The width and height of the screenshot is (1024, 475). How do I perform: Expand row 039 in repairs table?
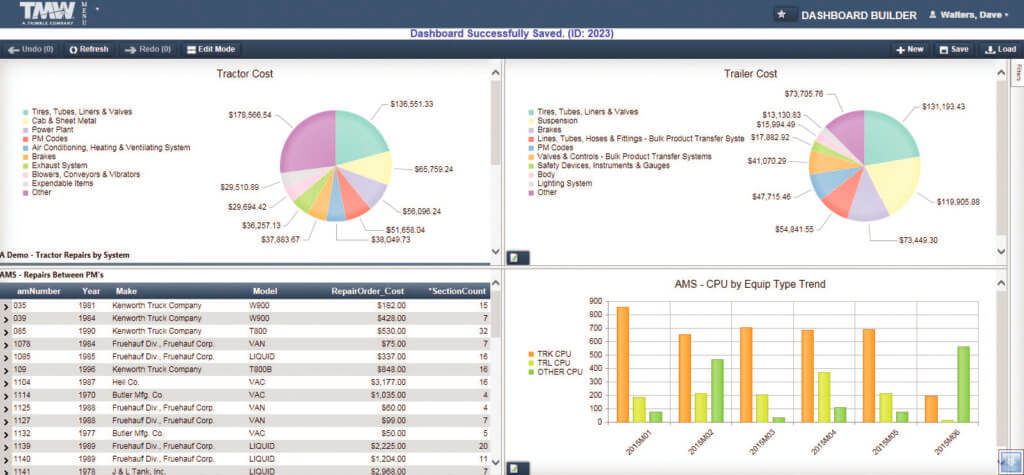pyautogui.click(x=5, y=318)
